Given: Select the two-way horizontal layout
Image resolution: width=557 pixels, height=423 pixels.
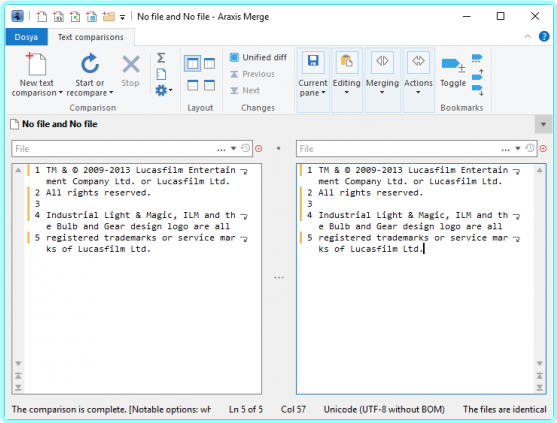Looking at the screenshot, I should pos(193,85).
